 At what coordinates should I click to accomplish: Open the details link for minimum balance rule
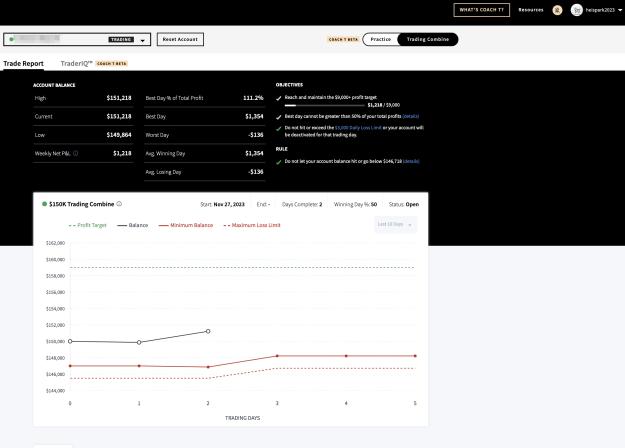(411, 161)
